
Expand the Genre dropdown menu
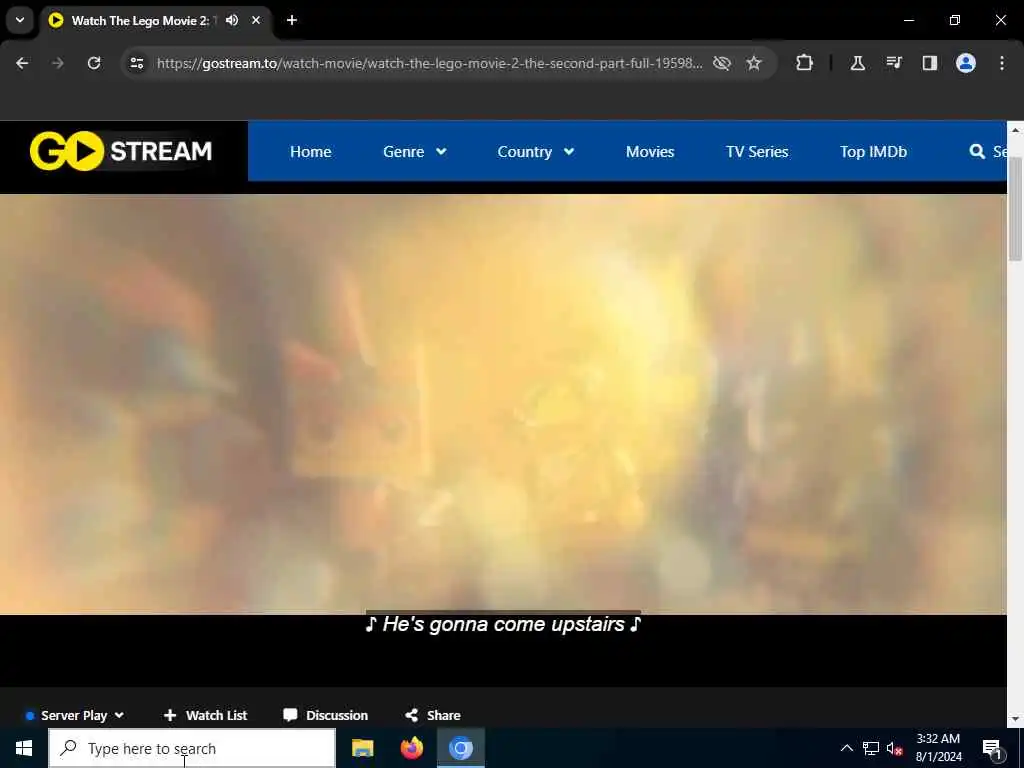415,152
